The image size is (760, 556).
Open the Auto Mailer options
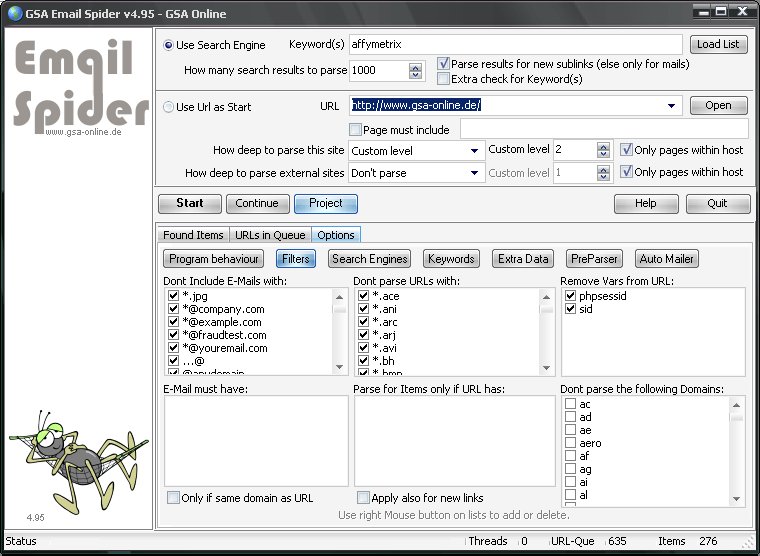tap(667, 259)
